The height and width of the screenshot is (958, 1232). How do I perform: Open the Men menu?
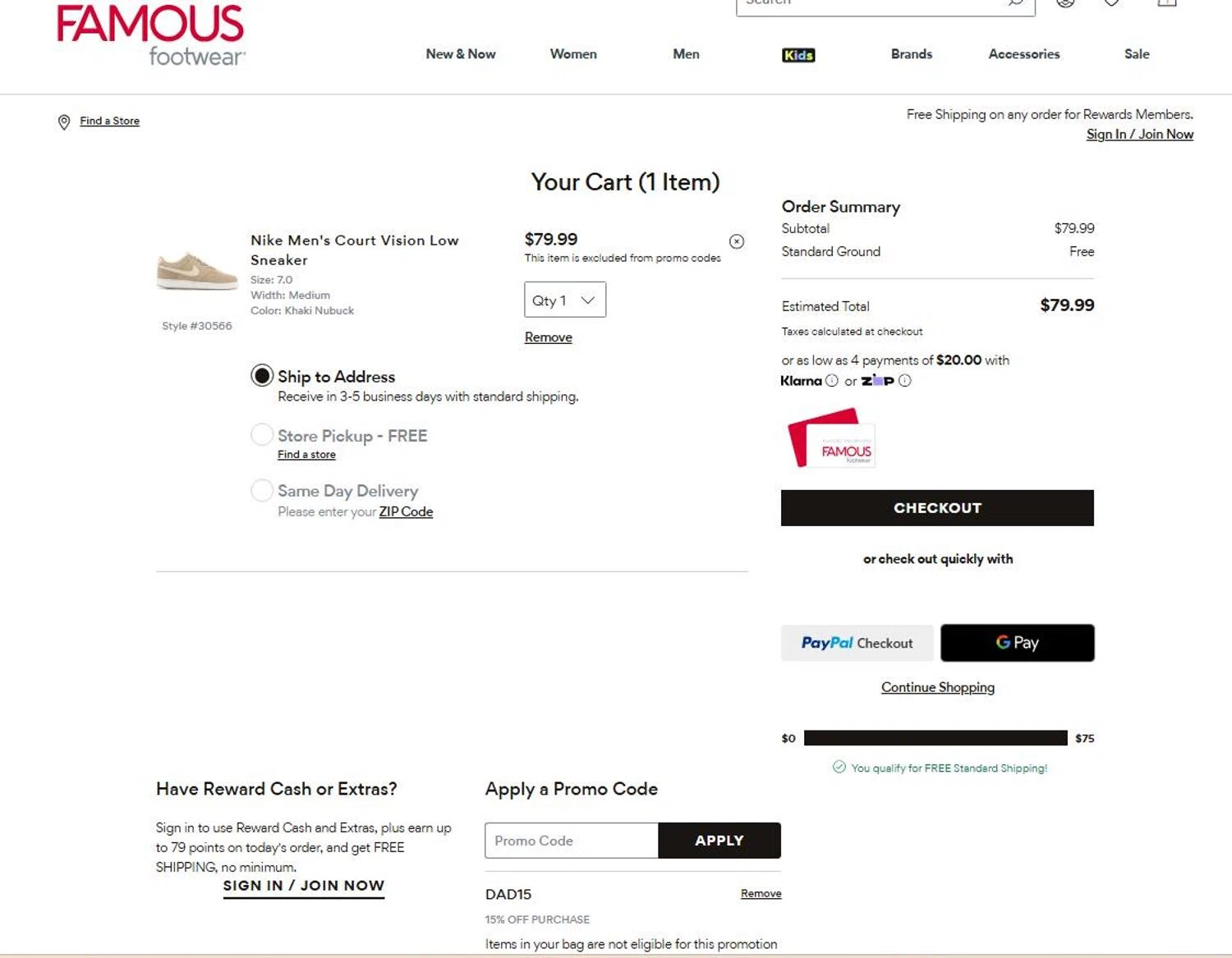686,54
